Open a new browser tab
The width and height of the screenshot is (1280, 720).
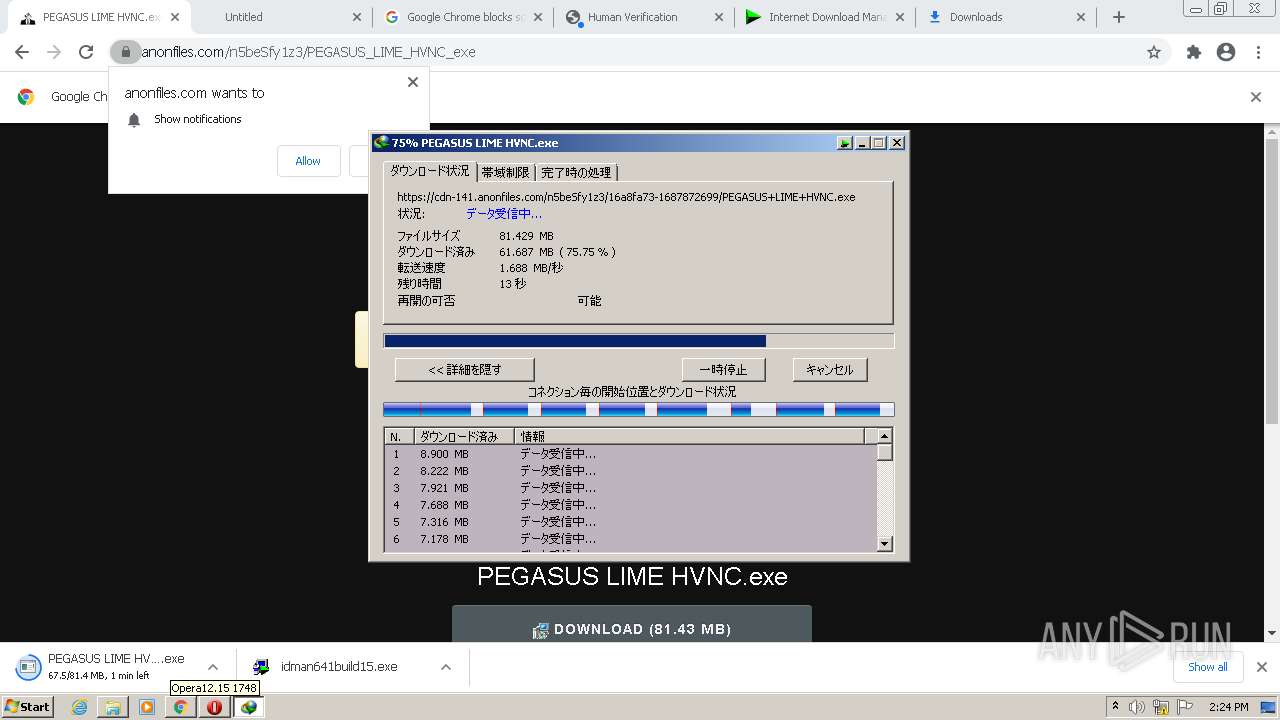pyautogui.click(x=1119, y=17)
